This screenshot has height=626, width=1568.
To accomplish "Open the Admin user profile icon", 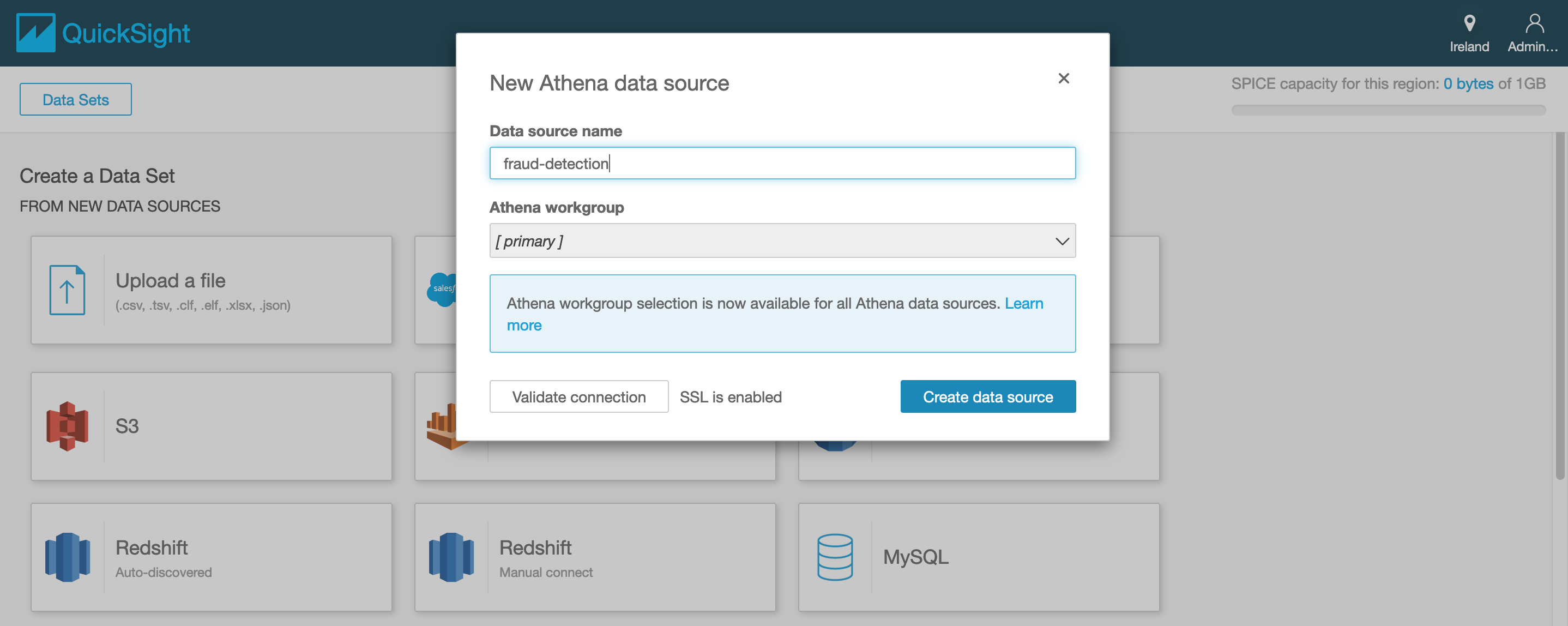I will pos(1534,24).
